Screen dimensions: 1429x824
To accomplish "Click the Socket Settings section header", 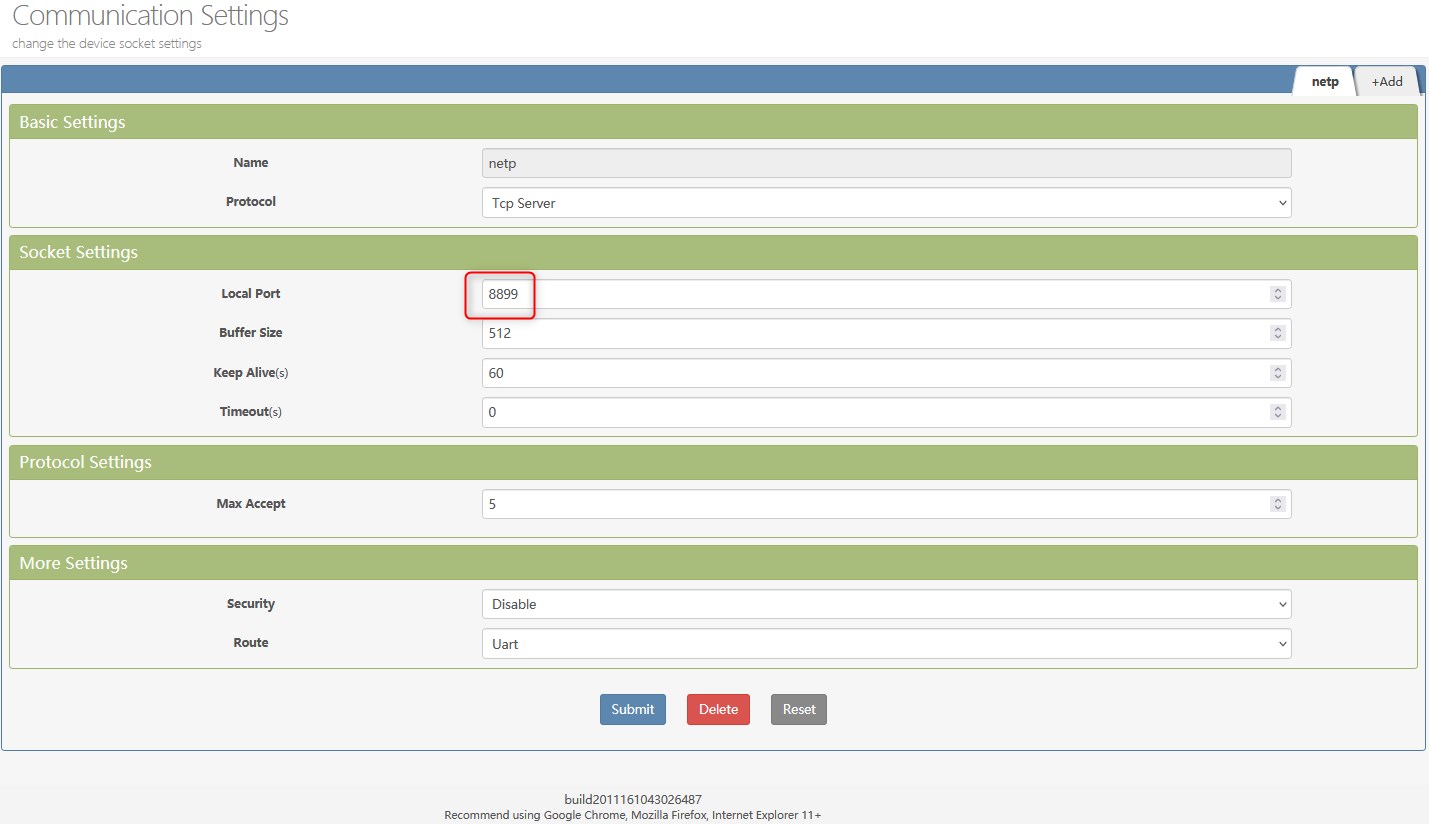I will (x=713, y=252).
